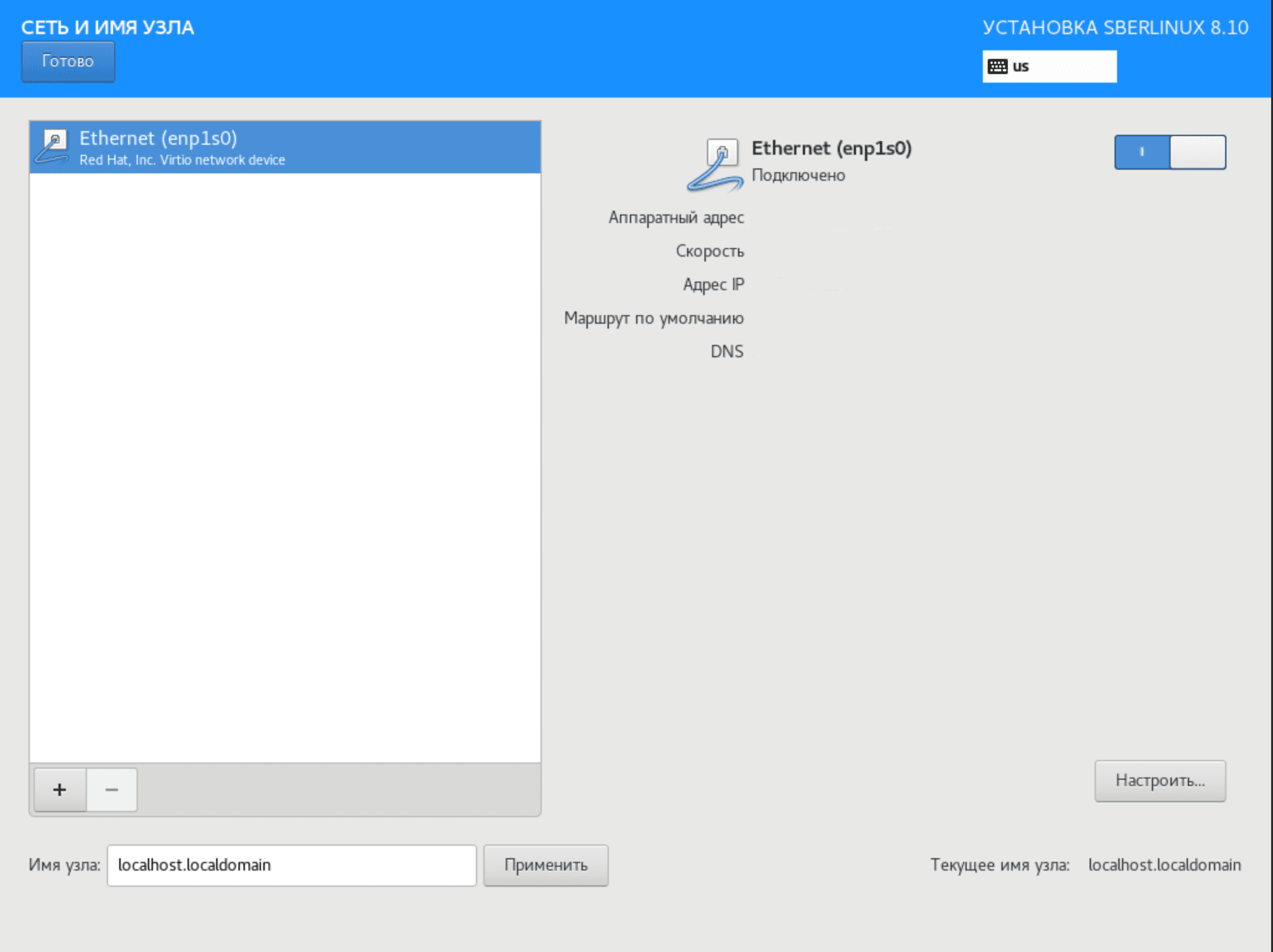Click the Адрес IP label

click(713, 285)
